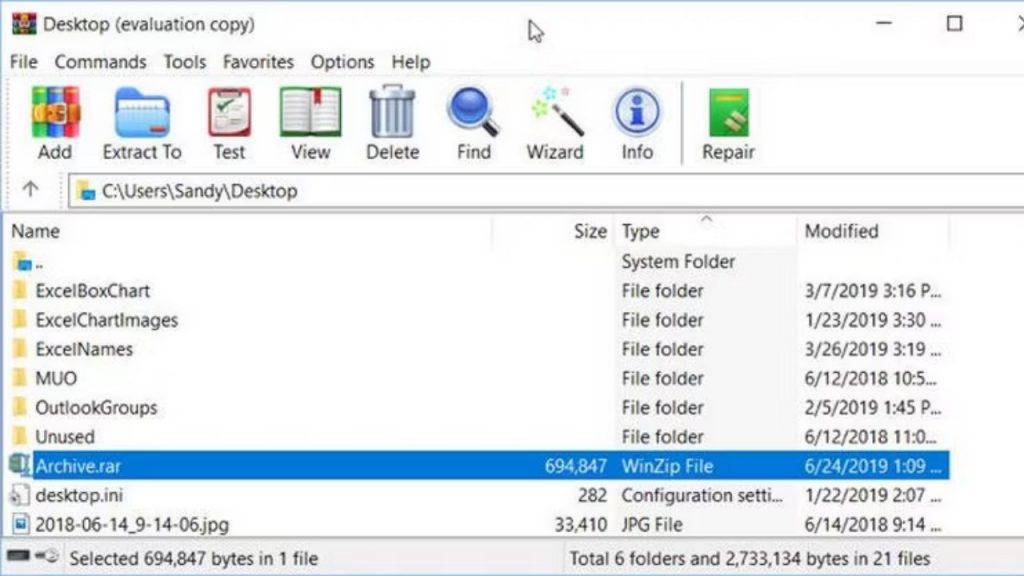Open the Commands menu
The height and width of the screenshot is (576, 1024).
100,62
